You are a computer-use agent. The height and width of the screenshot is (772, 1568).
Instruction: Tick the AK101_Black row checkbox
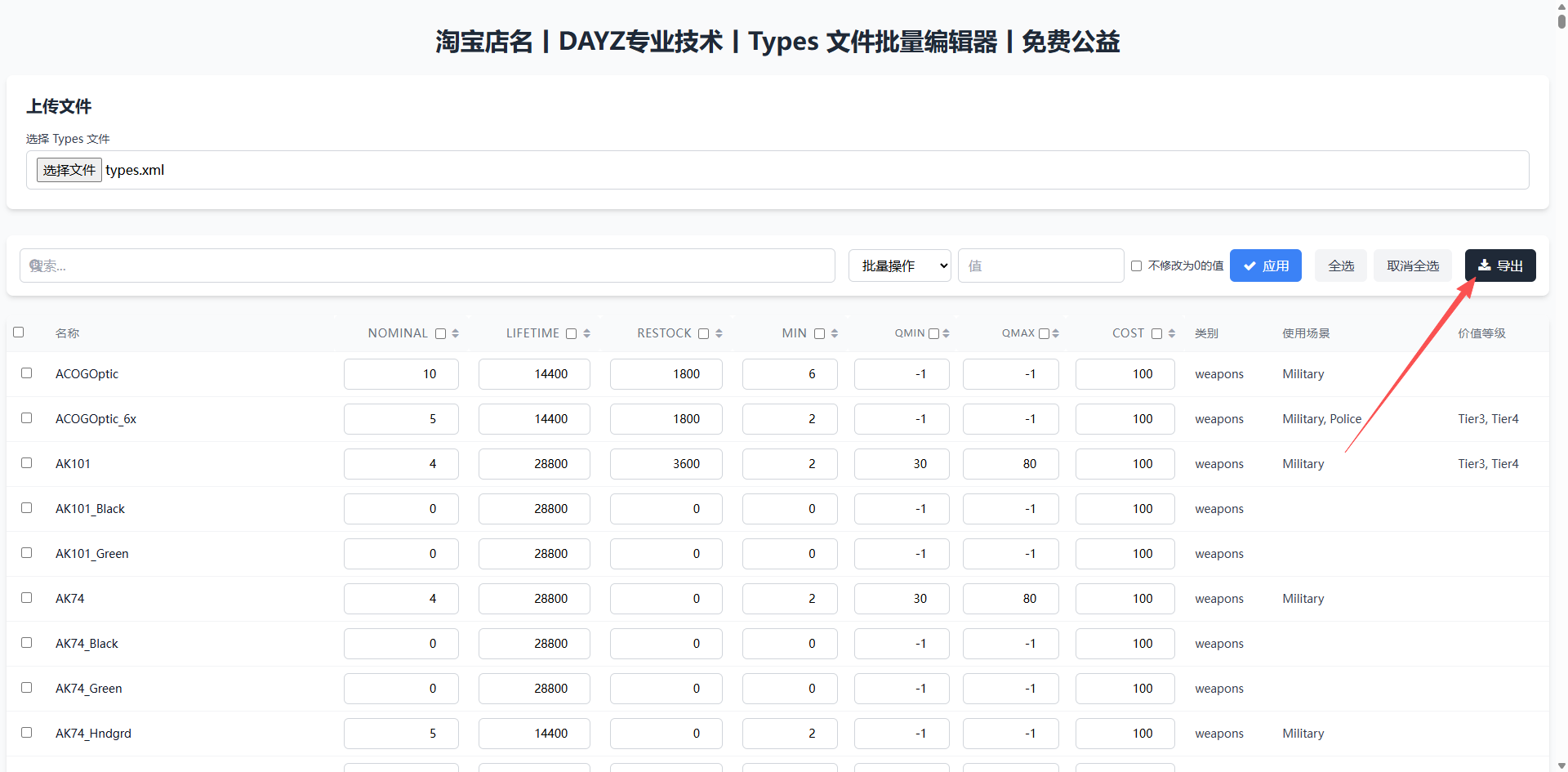[27, 507]
